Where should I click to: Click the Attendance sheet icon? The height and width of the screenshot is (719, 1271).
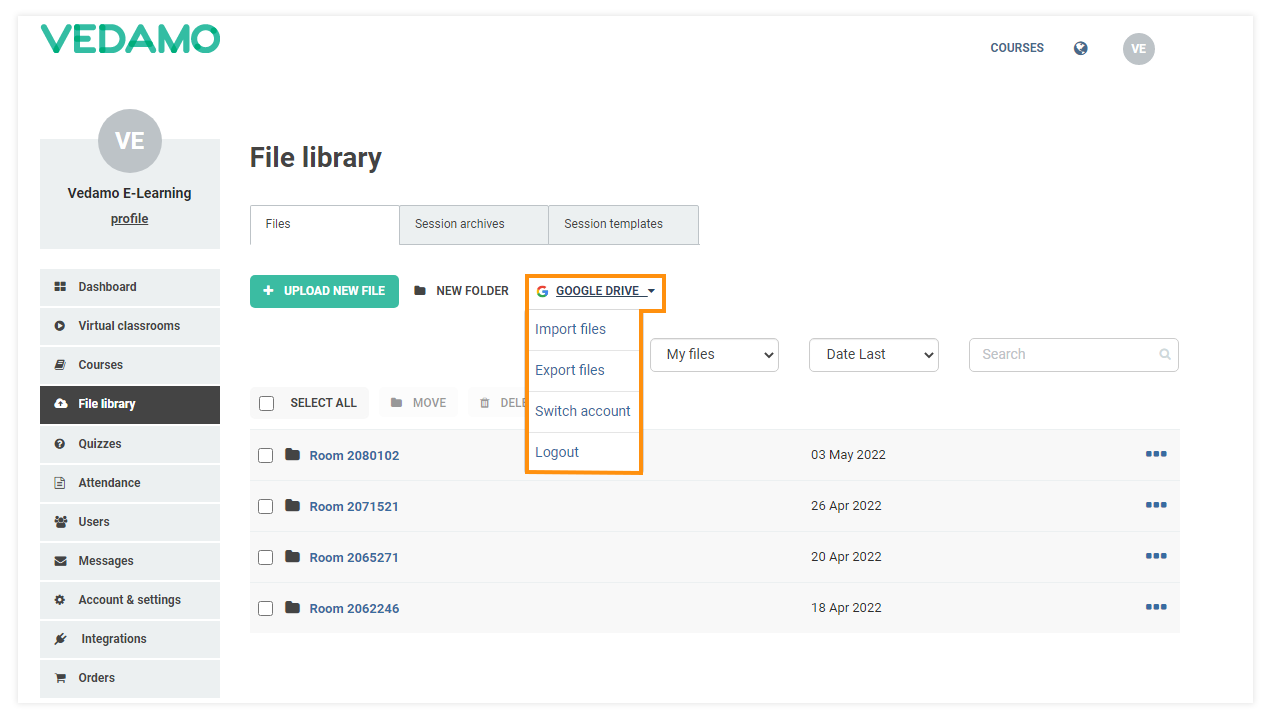coord(60,483)
